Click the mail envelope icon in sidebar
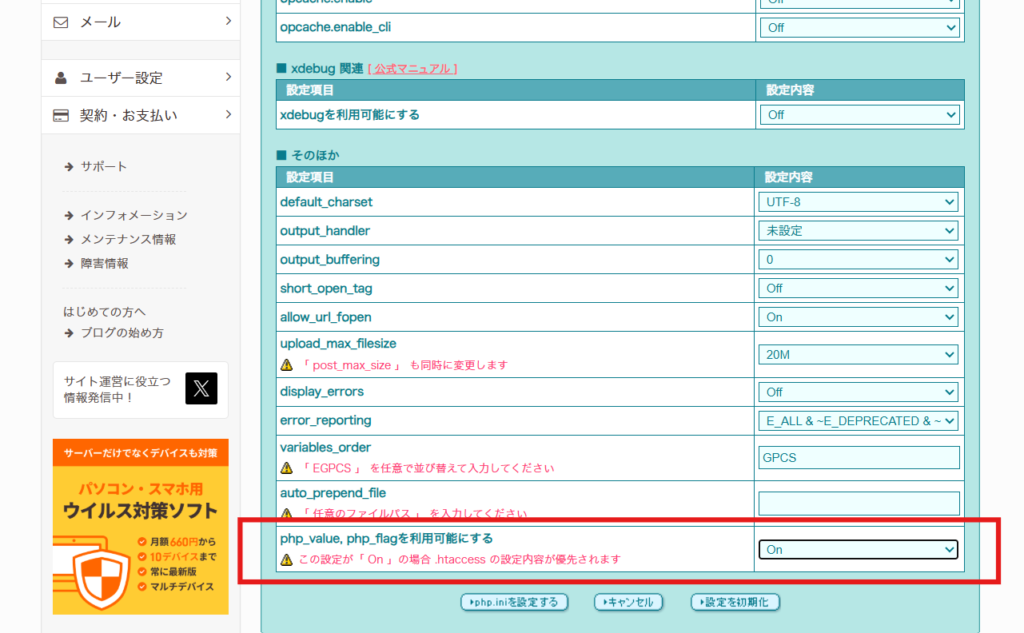 (x=61, y=21)
